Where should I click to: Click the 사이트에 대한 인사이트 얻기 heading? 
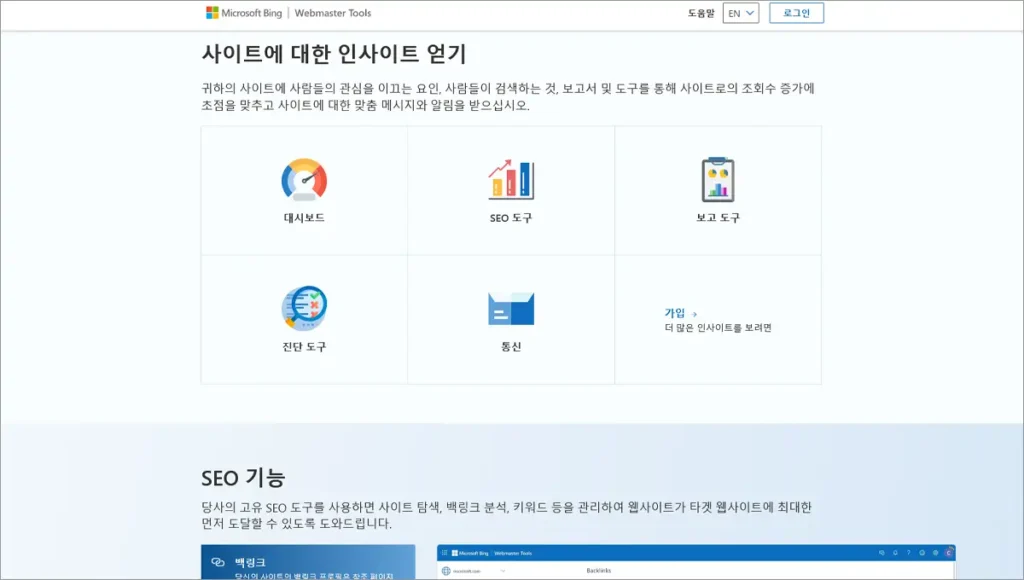pos(334,54)
